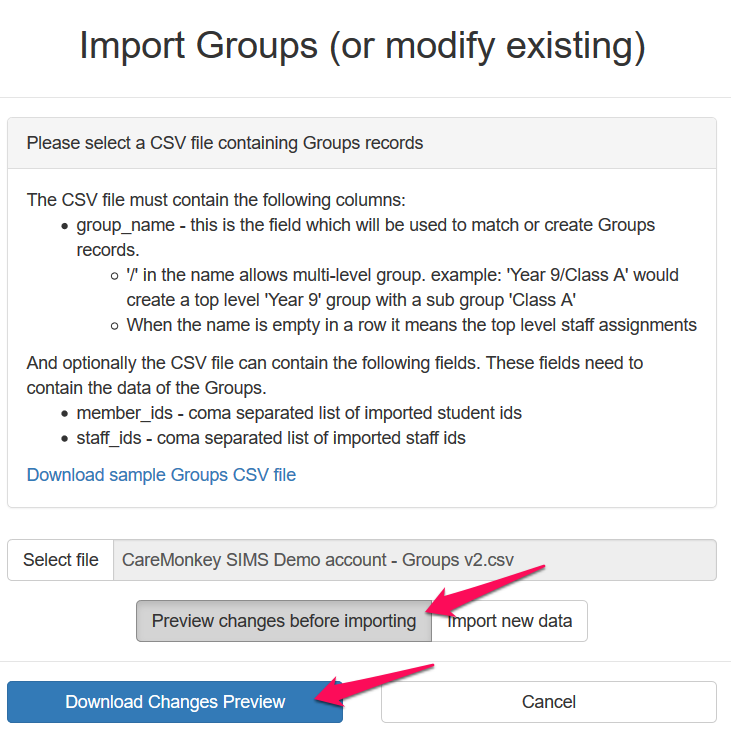Click the staff_ids field description
Image resolution: width=731 pixels, height=732 pixels.
(x=271, y=437)
